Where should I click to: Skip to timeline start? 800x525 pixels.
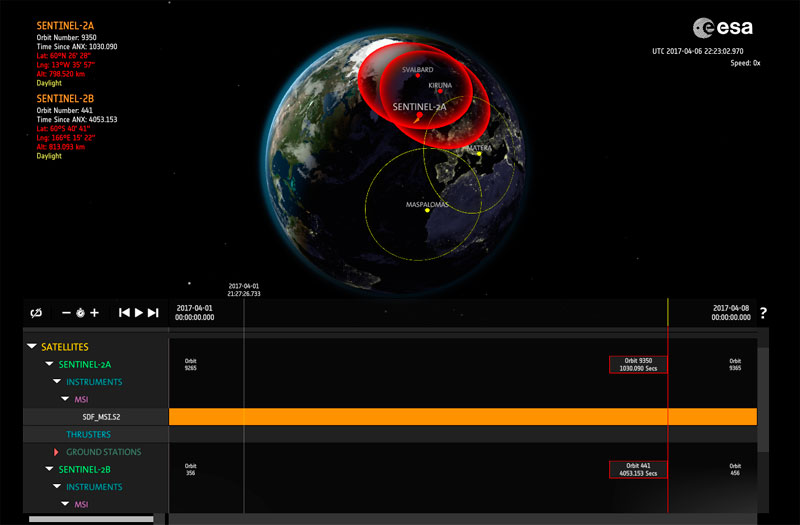pos(124,313)
